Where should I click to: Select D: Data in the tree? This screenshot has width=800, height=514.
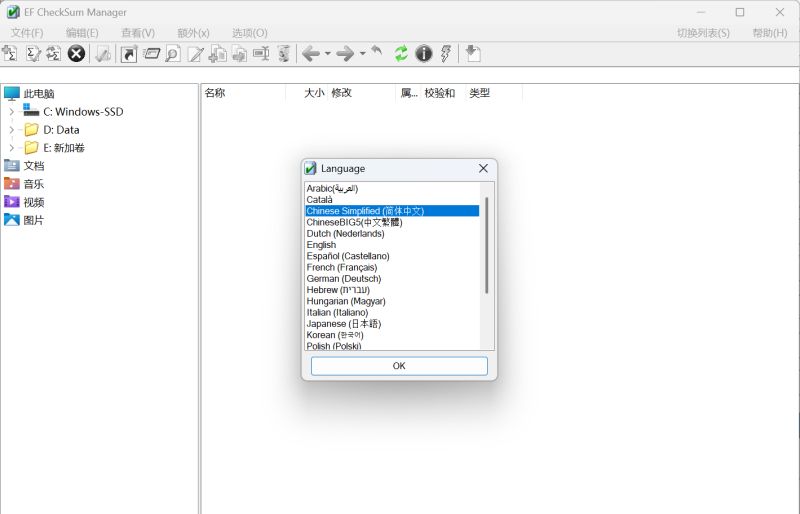(x=61, y=130)
